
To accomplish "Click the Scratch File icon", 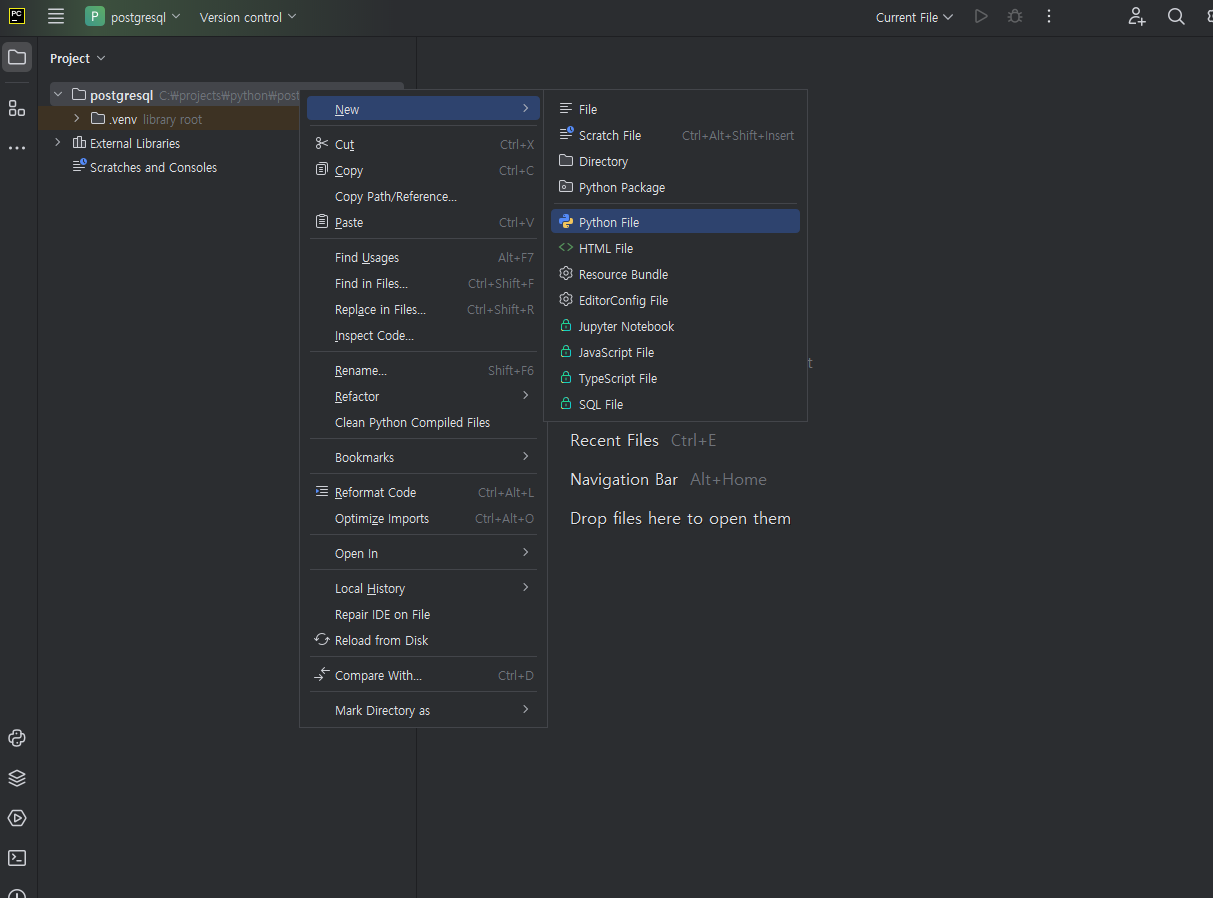I will point(566,135).
